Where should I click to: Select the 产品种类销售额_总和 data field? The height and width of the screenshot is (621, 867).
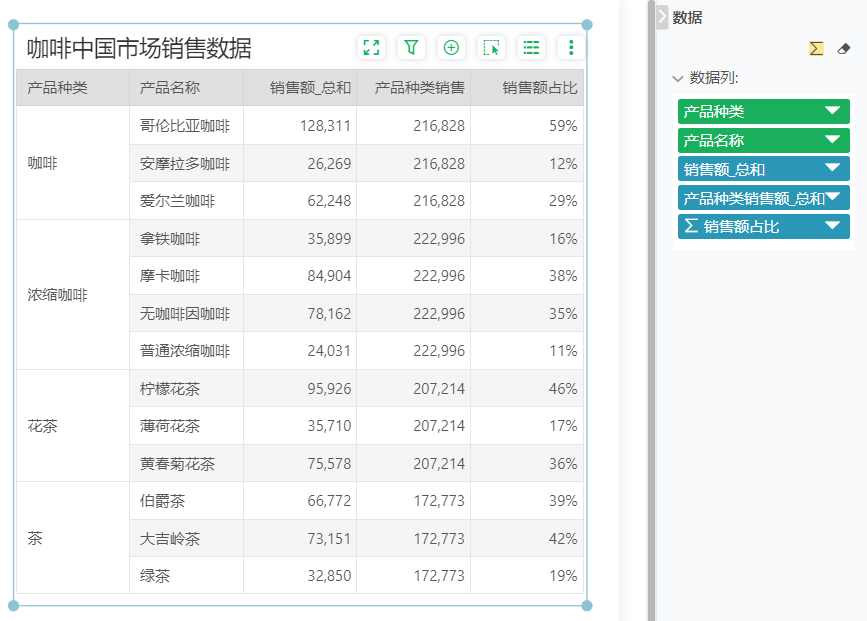(x=754, y=198)
